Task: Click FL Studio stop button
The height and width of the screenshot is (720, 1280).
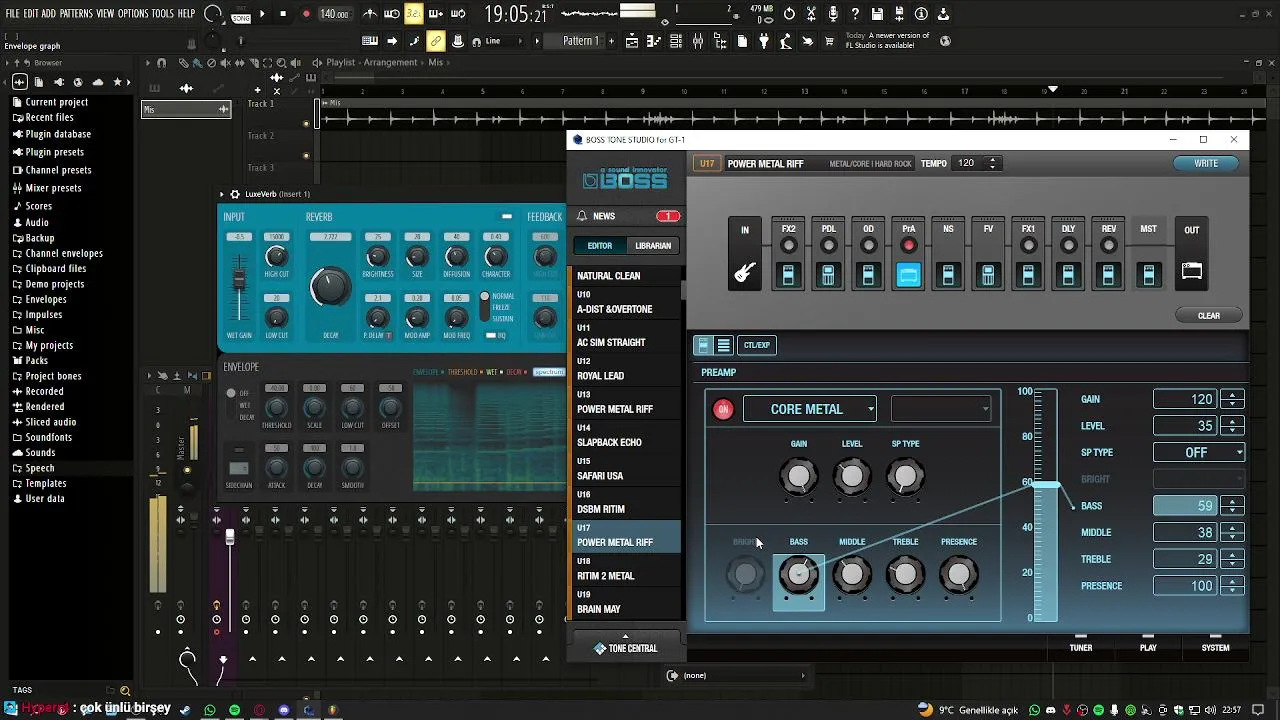Action: click(283, 14)
